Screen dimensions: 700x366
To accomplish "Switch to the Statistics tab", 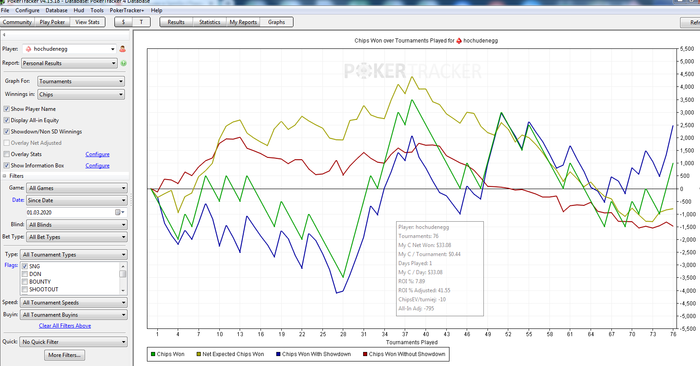I will (x=210, y=22).
